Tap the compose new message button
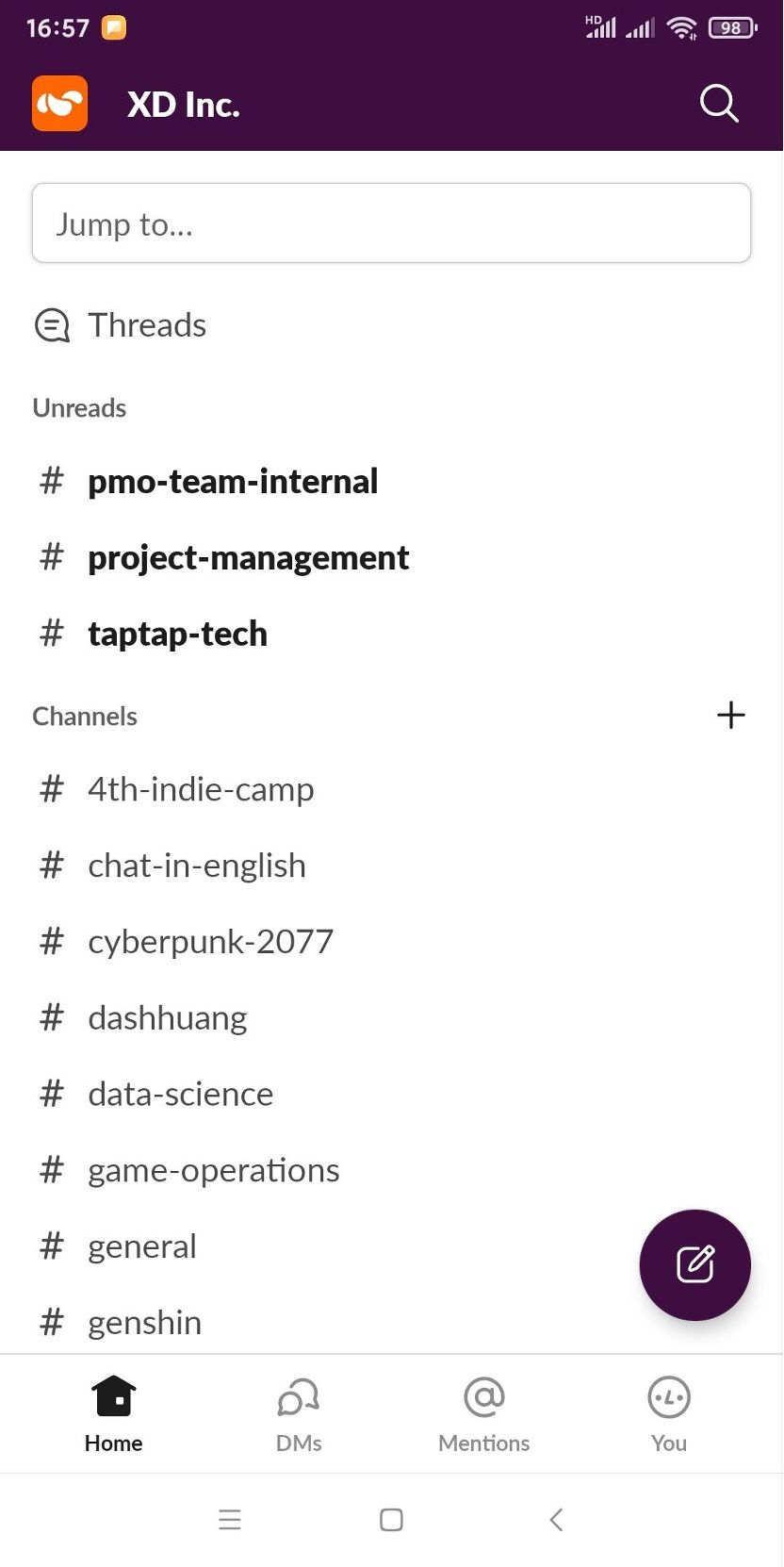 pos(694,1264)
